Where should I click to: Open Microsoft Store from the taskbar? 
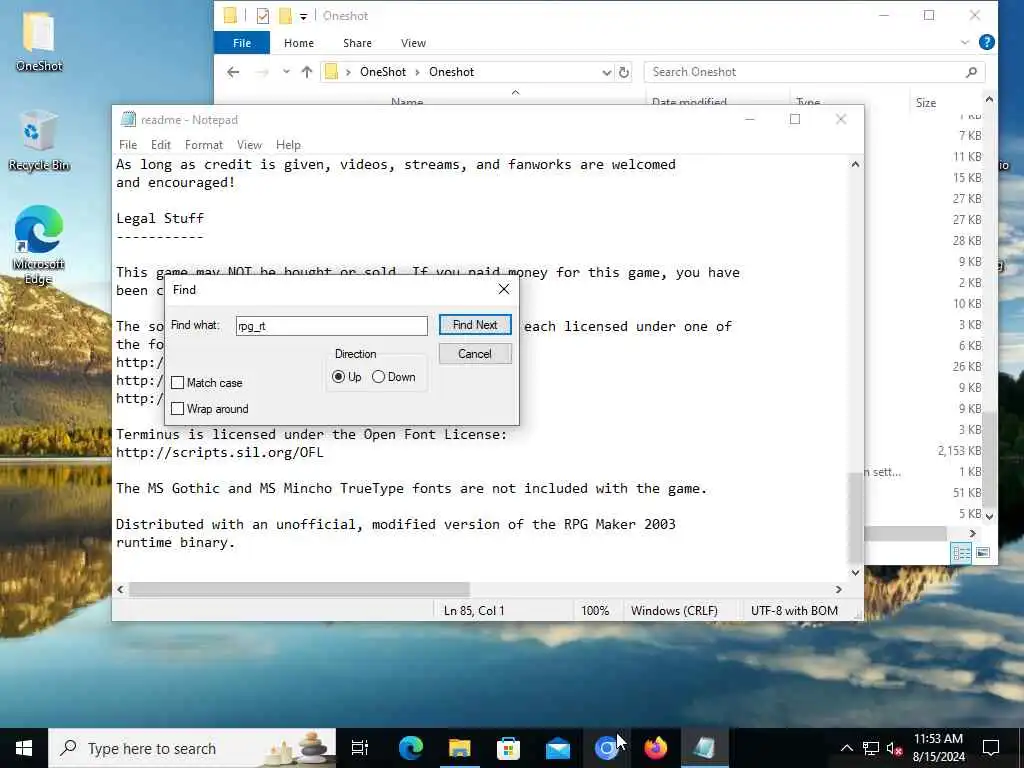pyautogui.click(x=508, y=748)
